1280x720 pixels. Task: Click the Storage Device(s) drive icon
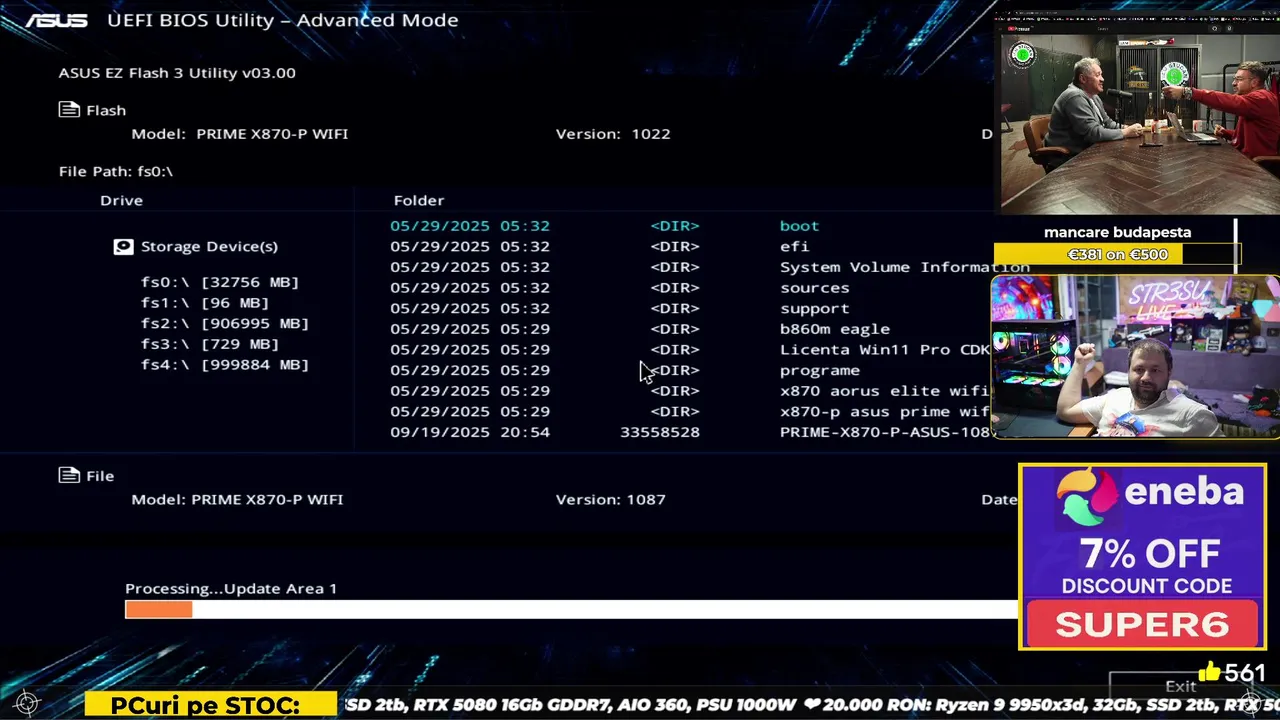click(x=123, y=246)
